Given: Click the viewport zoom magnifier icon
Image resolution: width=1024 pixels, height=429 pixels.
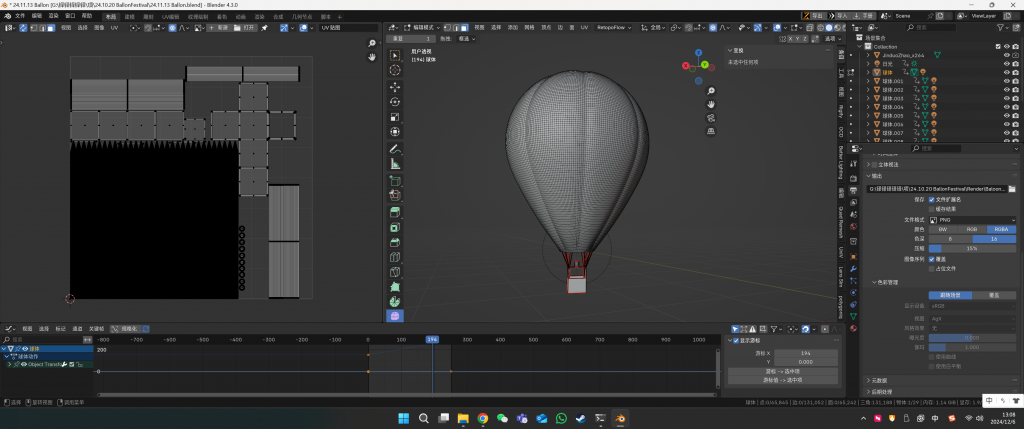Looking at the screenshot, I should coord(710,90).
